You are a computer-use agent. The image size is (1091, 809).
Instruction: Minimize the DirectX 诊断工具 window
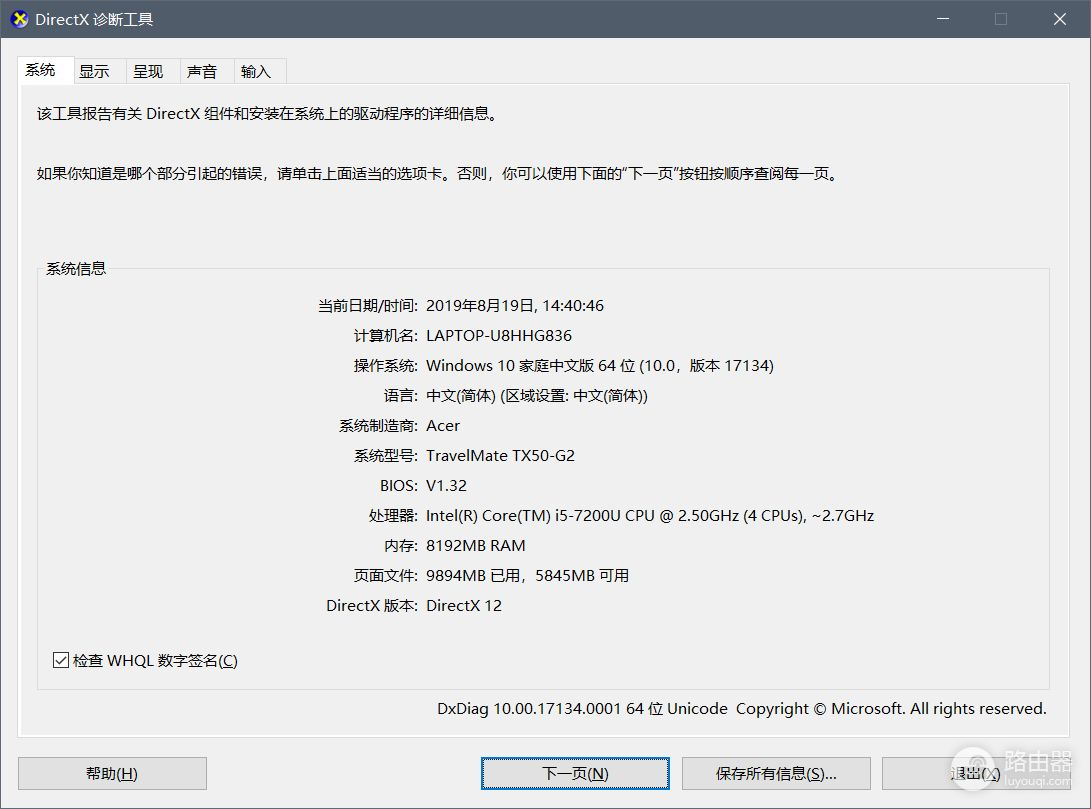click(941, 19)
